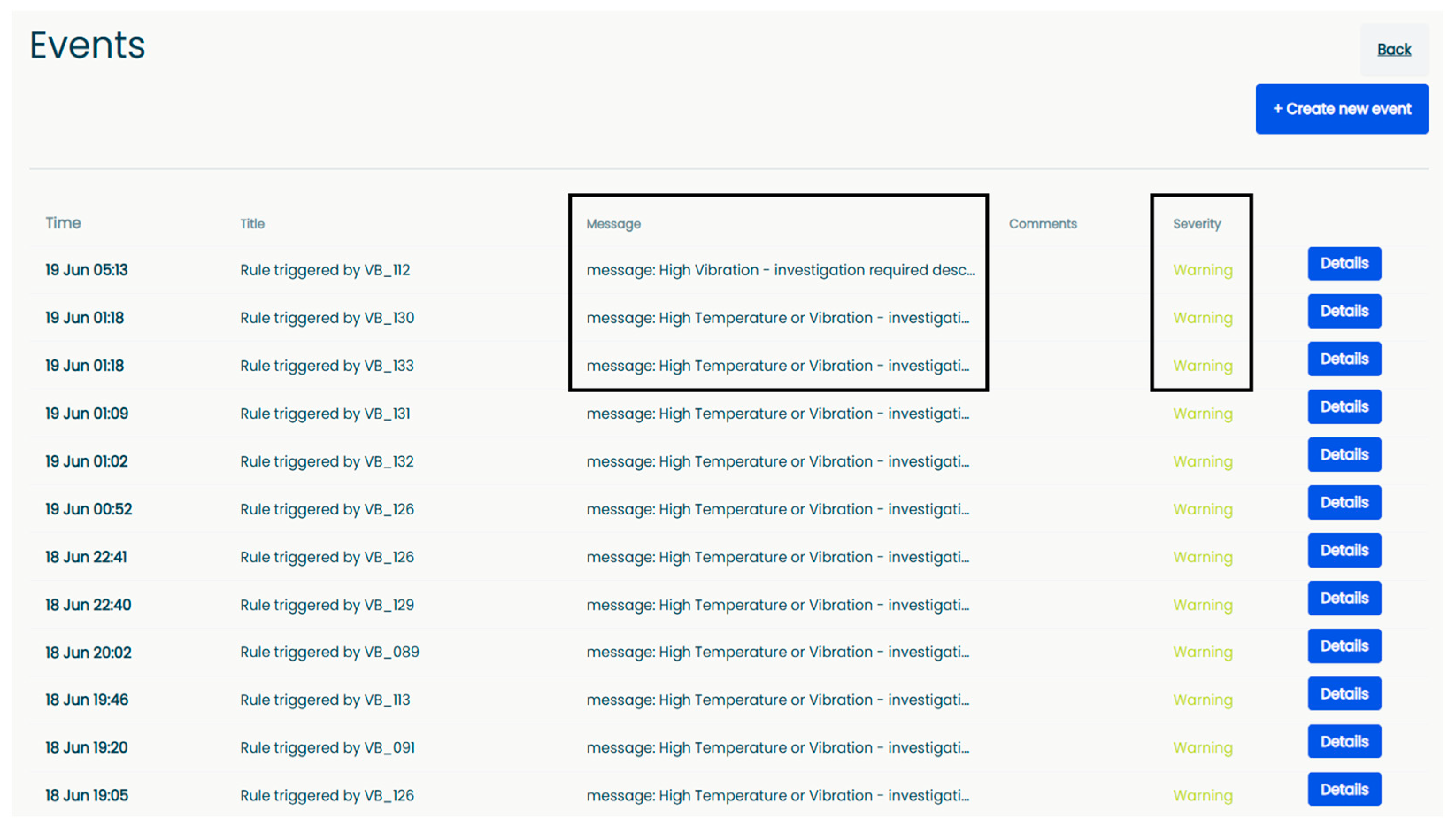This screenshot has height=831, width=1456.
Task: Open Details for the VB_133 event
Action: click(x=1344, y=359)
